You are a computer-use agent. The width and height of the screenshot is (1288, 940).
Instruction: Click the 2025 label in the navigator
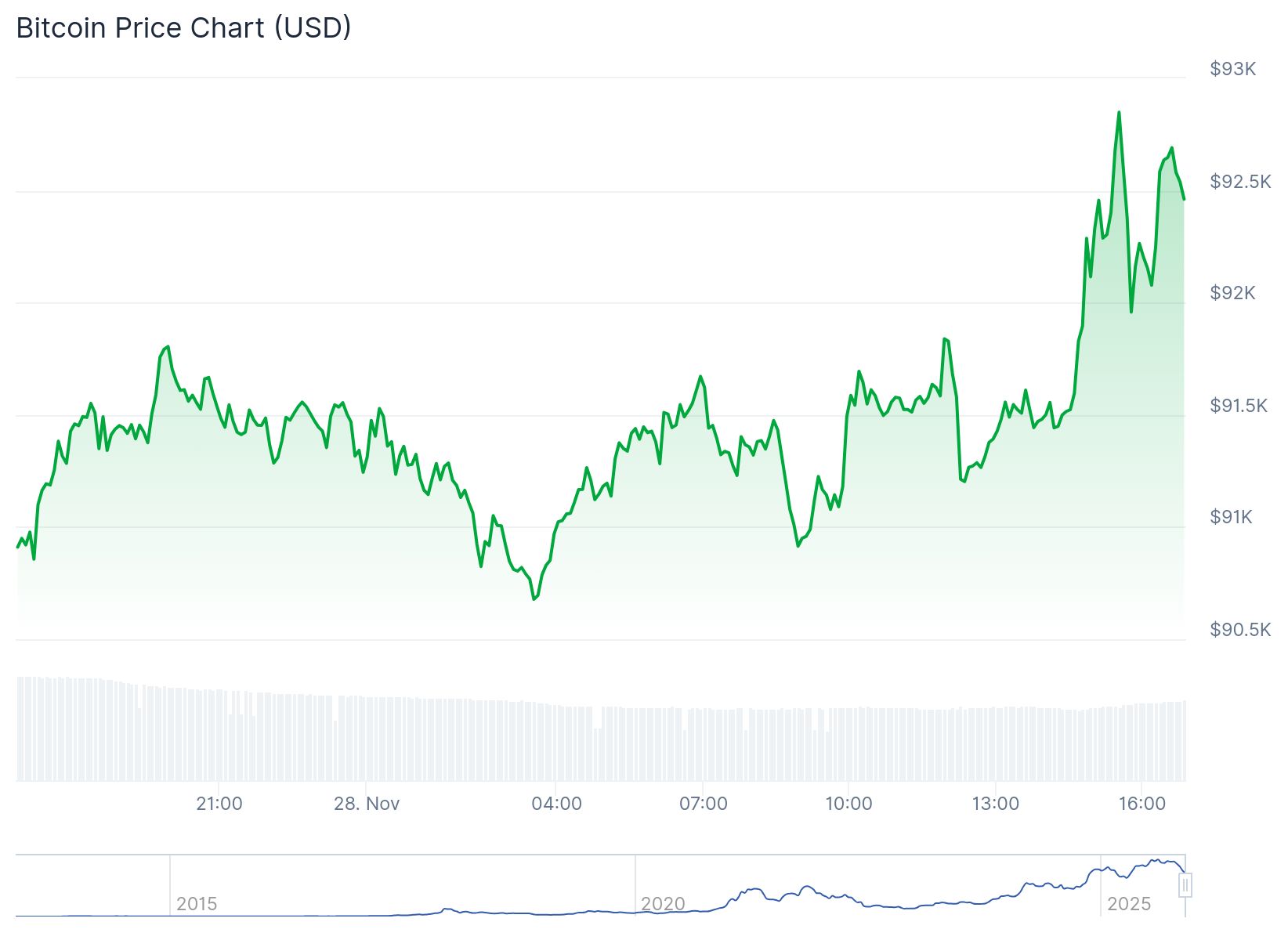pos(1128,904)
